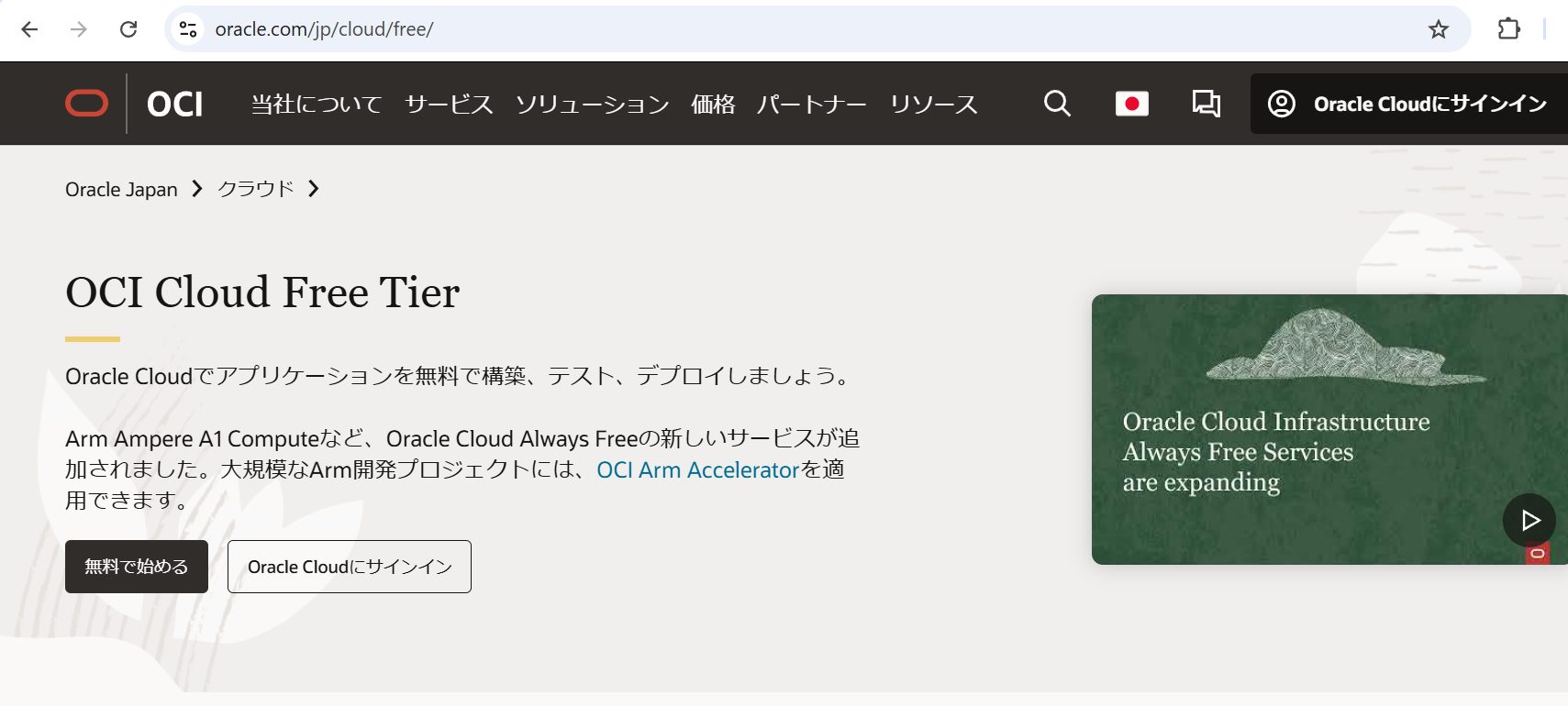Open country selector Japan flag icon
This screenshot has height=706, width=1568.
(1131, 104)
